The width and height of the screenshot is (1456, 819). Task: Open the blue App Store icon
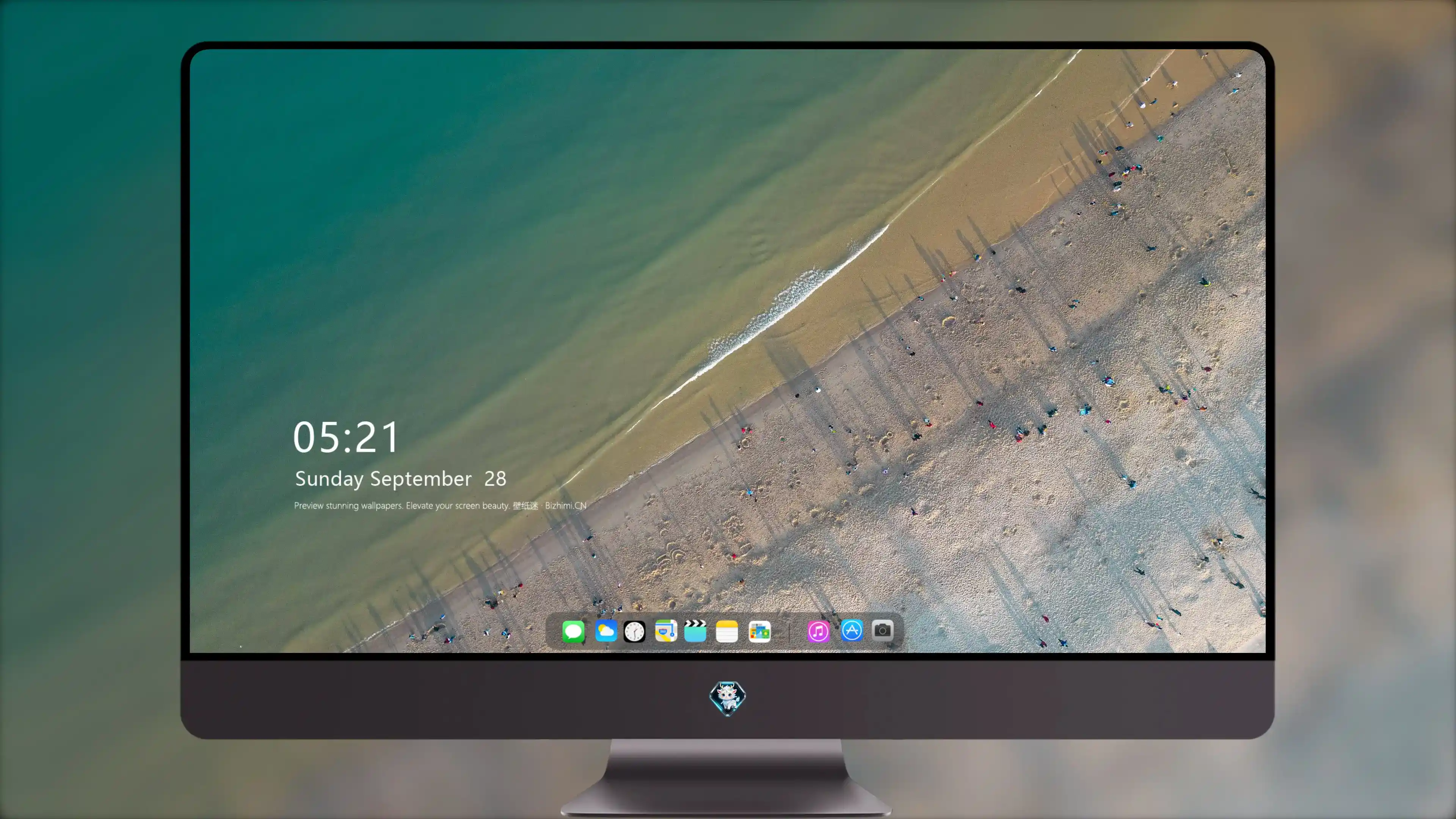click(x=852, y=630)
